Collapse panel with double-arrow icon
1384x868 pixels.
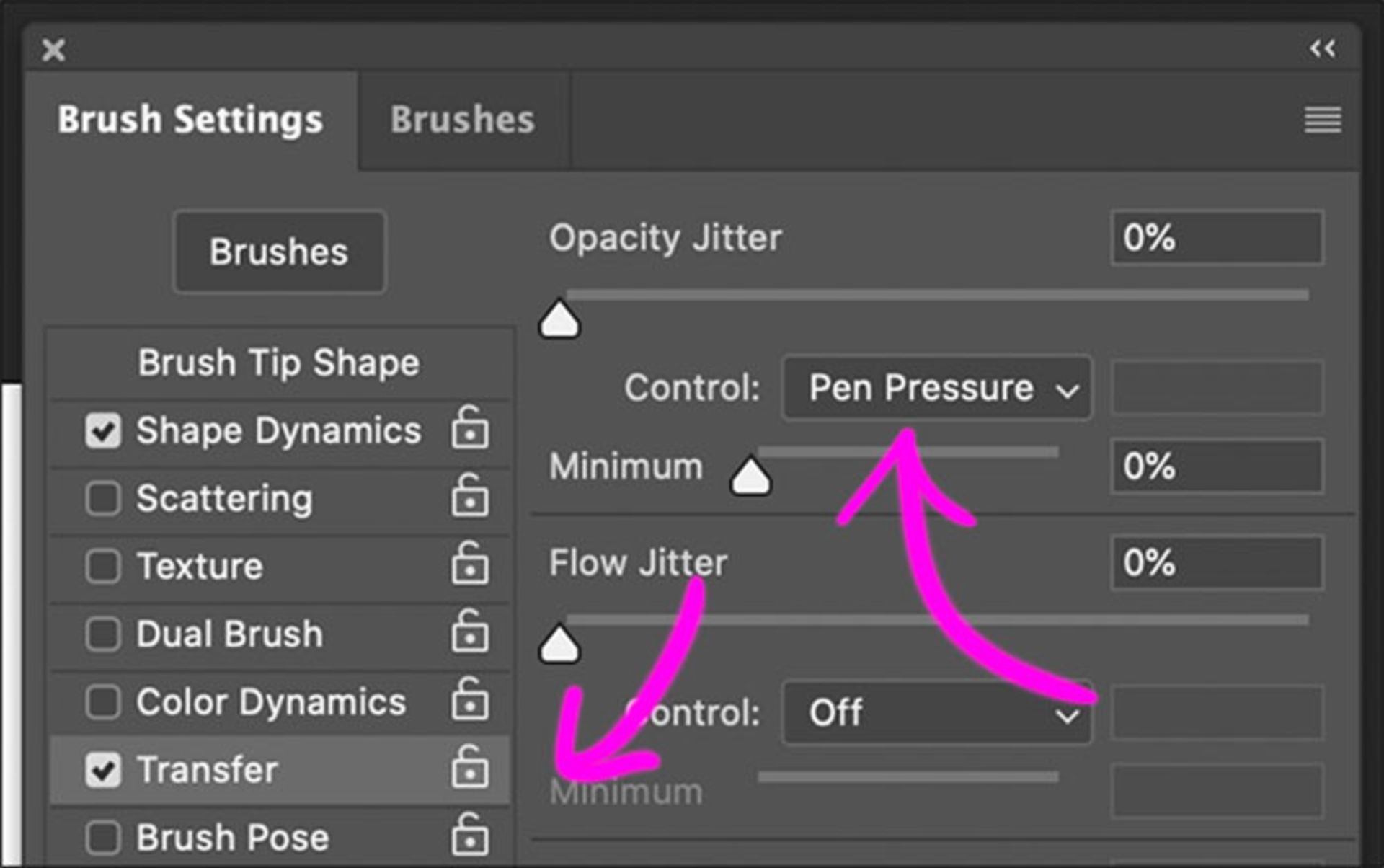point(1322,49)
